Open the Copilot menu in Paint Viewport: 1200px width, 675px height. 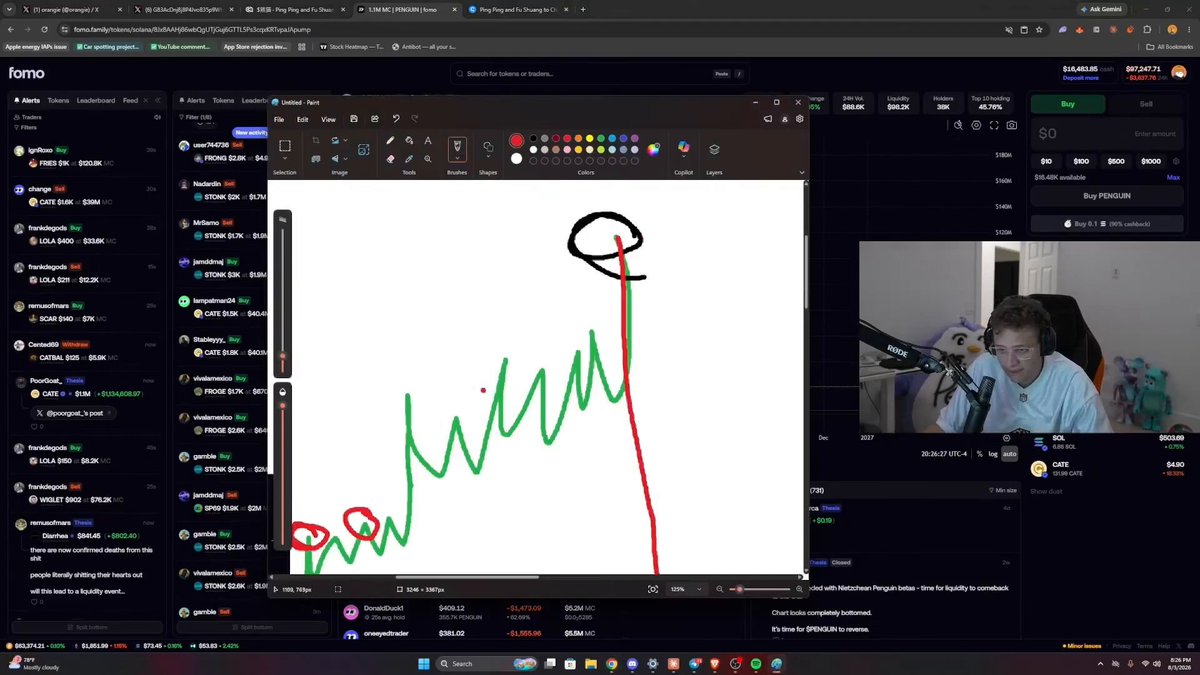coord(683,148)
